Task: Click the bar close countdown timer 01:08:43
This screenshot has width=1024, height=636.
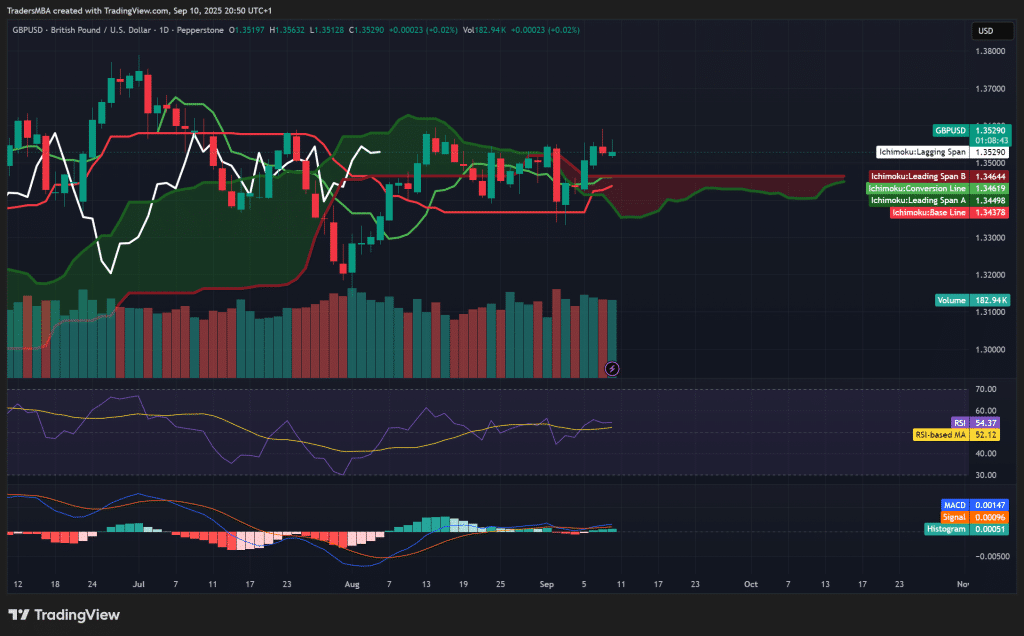Action: pyautogui.click(x=989, y=140)
